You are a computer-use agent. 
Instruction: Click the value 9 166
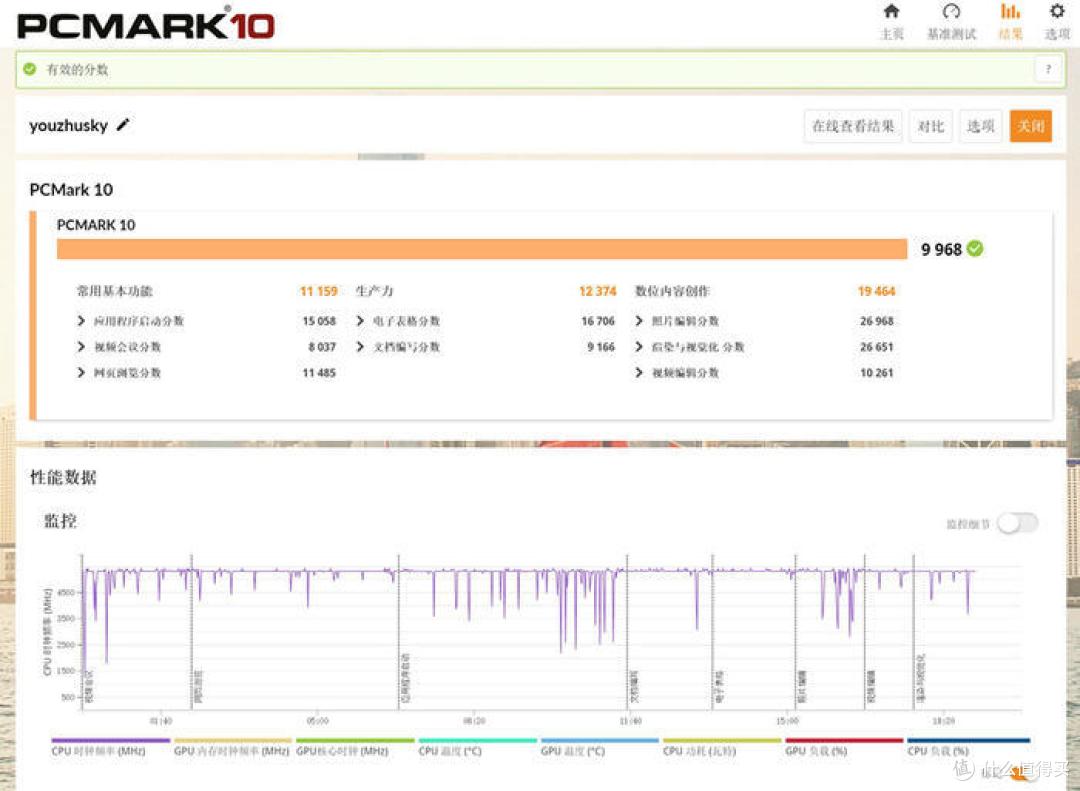(x=601, y=347)
